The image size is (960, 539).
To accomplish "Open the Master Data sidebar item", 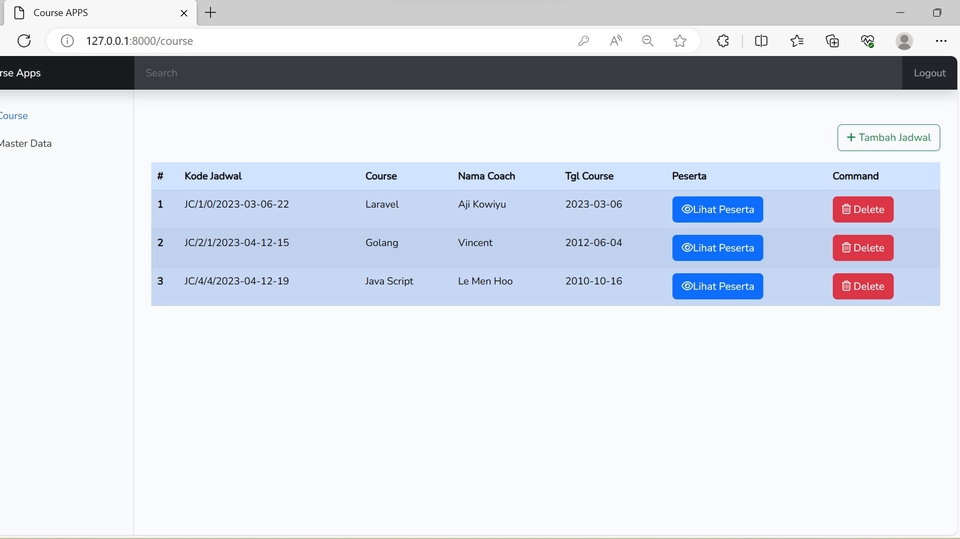I will pyautogui.click(x=26, y=143).
